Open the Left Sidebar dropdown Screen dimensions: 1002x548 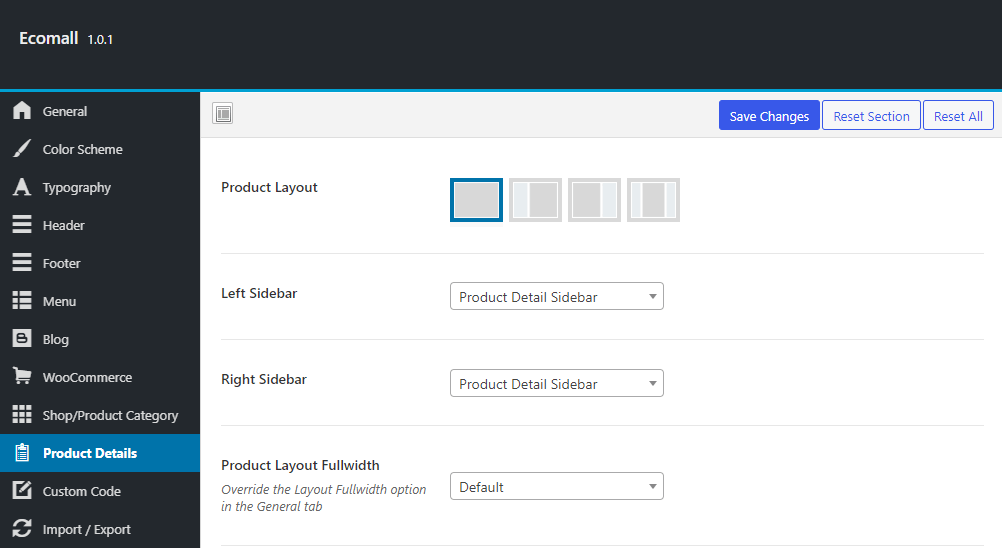click(x=557, y=296)
